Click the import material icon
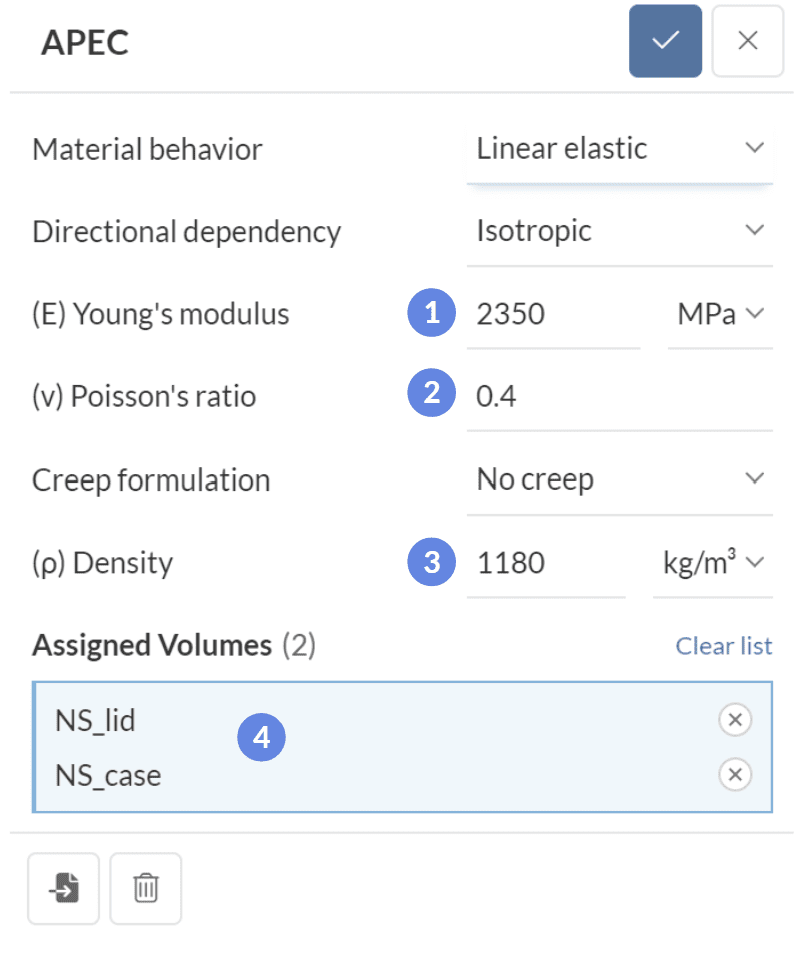This screenshot has height=960, width=808. pos(63,888)
